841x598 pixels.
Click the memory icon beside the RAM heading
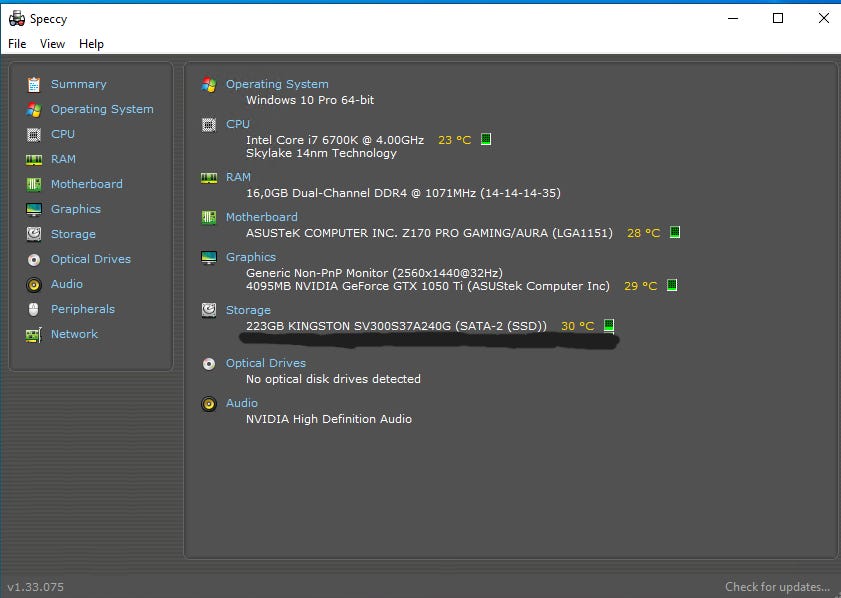point(209,178)
